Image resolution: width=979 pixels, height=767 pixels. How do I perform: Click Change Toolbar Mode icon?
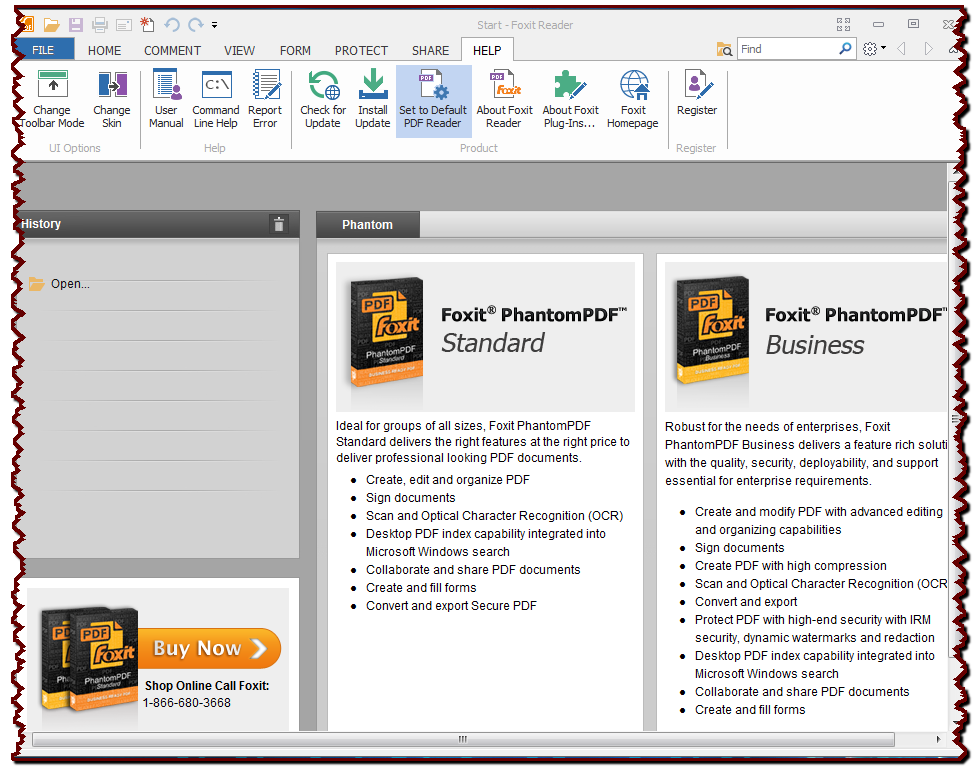[53, 84]
